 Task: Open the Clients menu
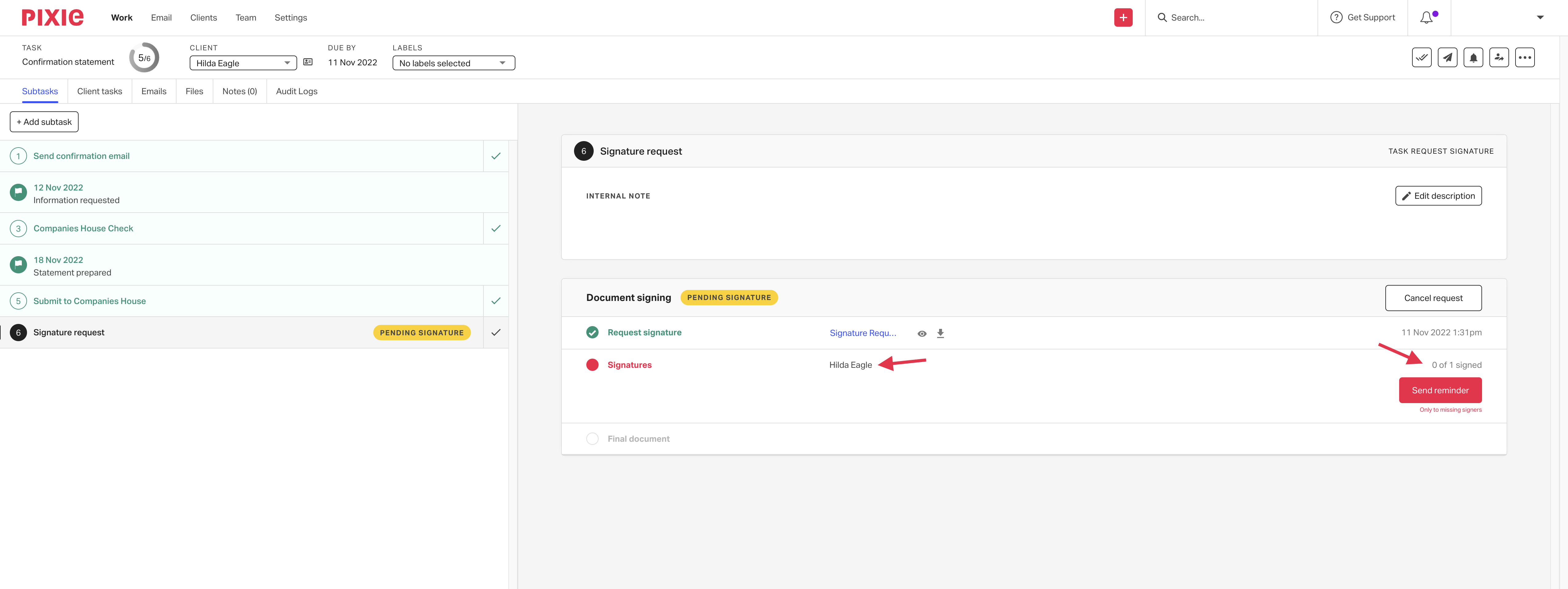coord(203,18)
